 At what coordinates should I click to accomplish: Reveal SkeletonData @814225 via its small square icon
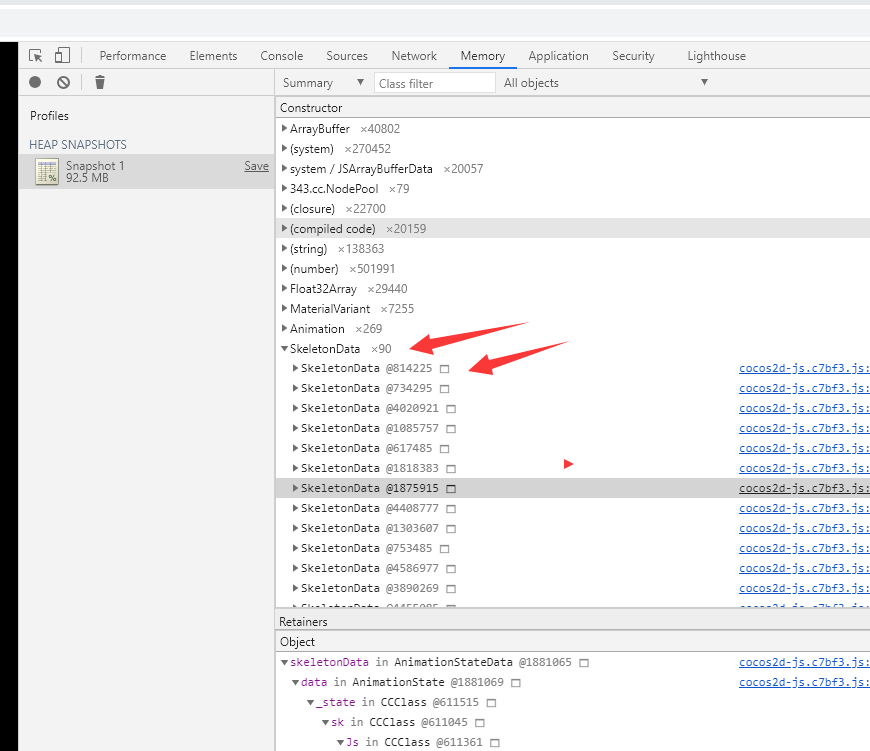[444, 369]
